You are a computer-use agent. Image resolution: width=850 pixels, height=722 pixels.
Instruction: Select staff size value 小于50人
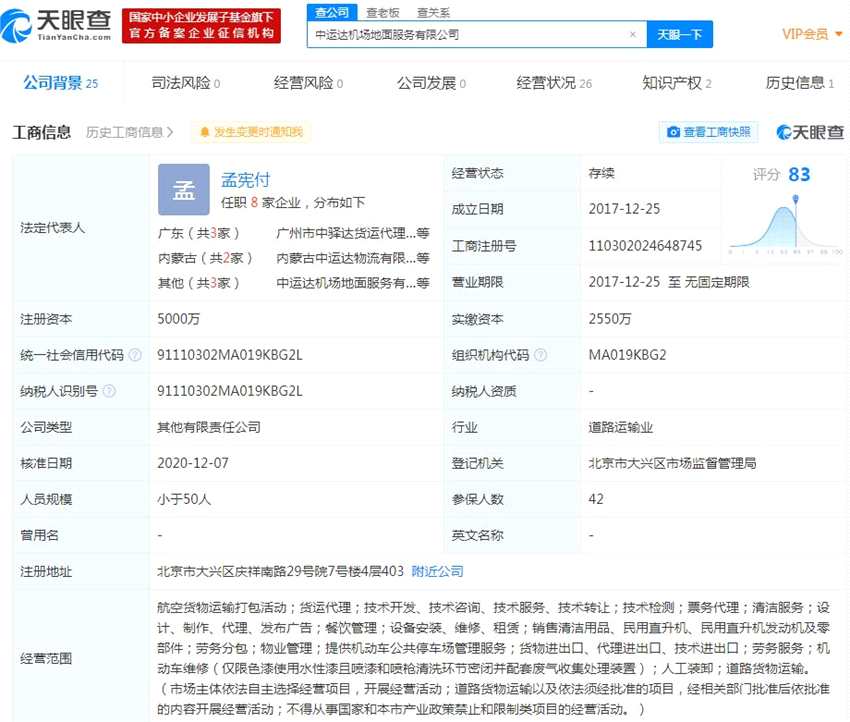tap(184, 499)
